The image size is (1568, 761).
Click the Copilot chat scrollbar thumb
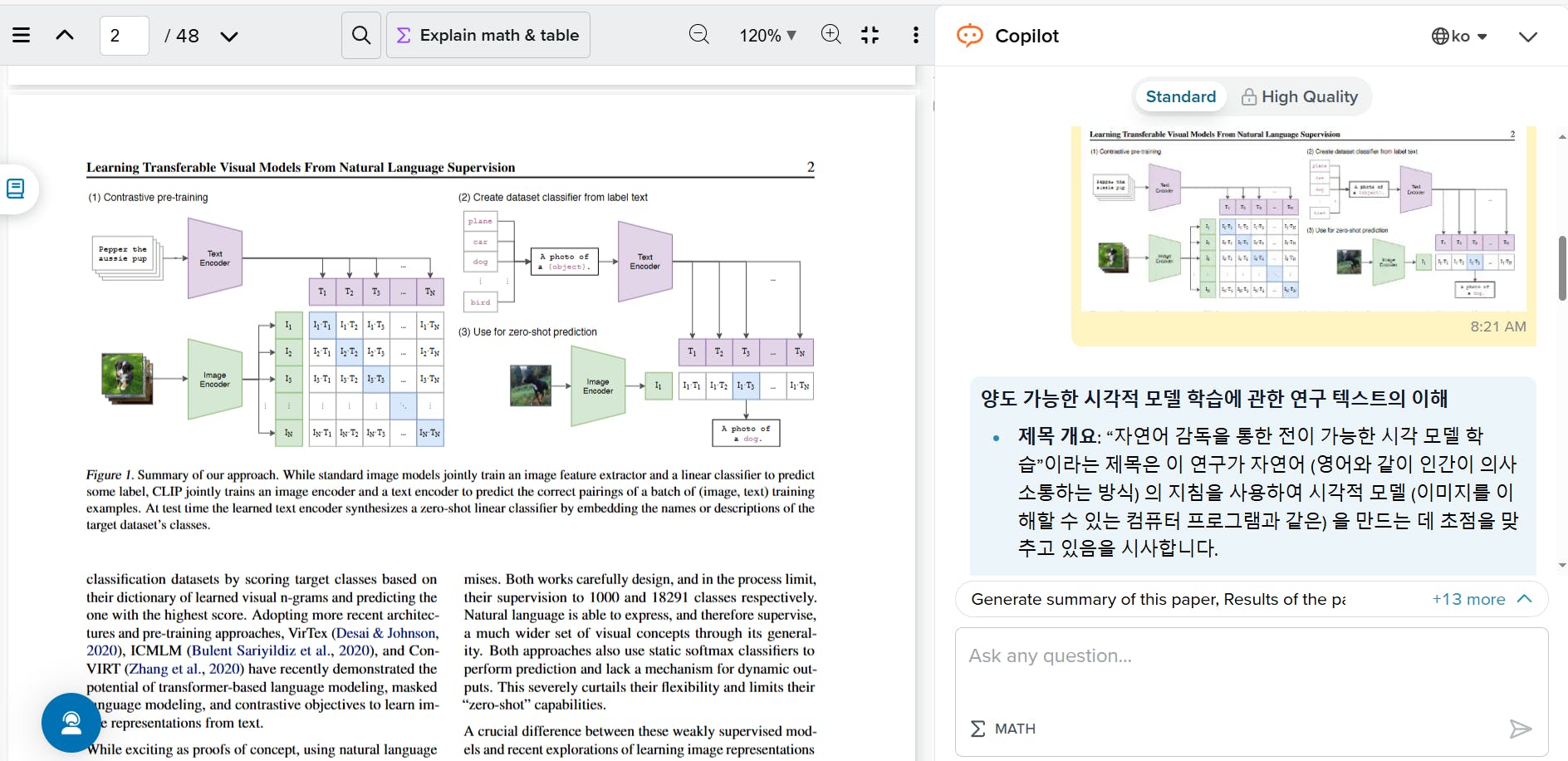tap(1562, 268)
